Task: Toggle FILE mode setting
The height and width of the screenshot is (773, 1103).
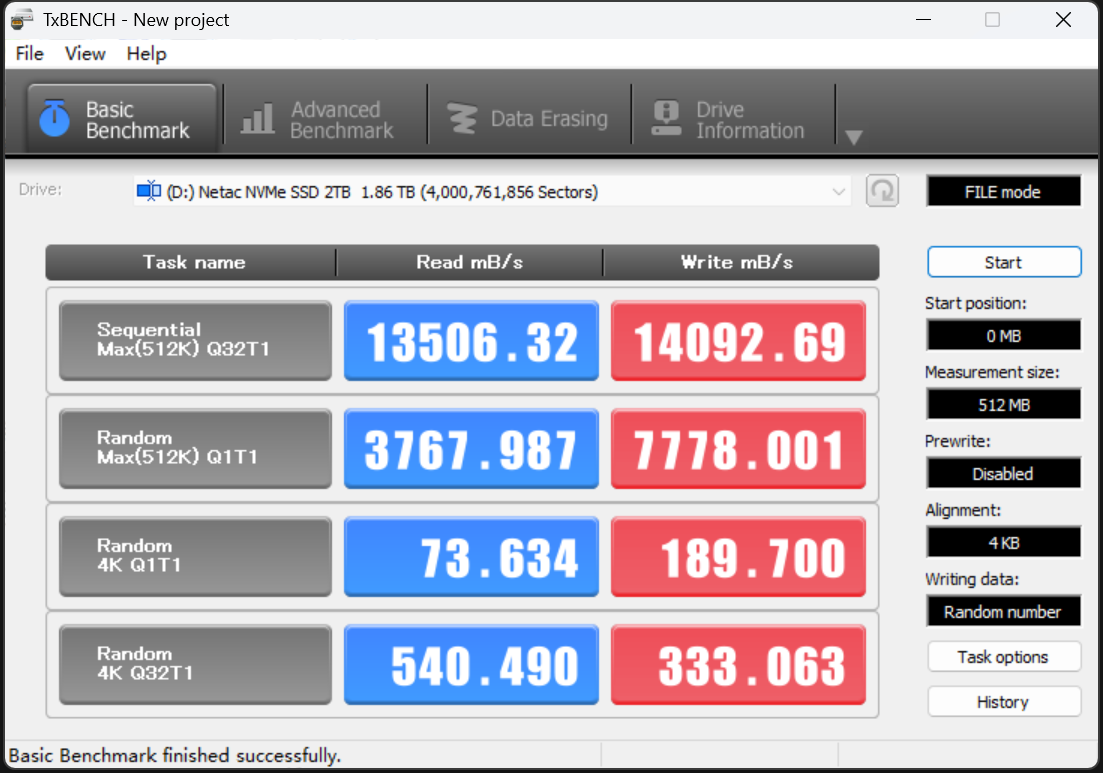Action: pos(1003,190)
